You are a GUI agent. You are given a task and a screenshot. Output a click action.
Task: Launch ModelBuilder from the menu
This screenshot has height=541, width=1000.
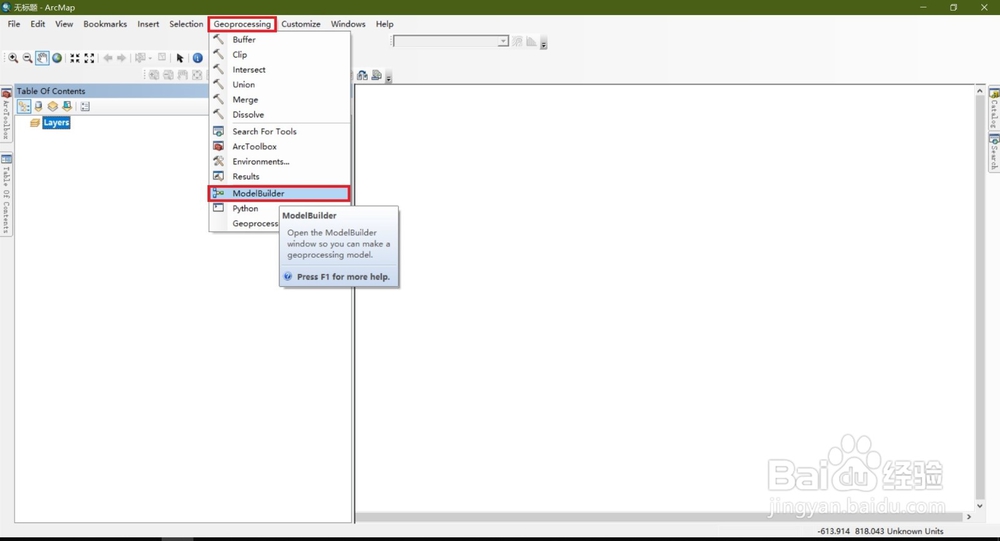pyautogui.click(x=280, y=193)
